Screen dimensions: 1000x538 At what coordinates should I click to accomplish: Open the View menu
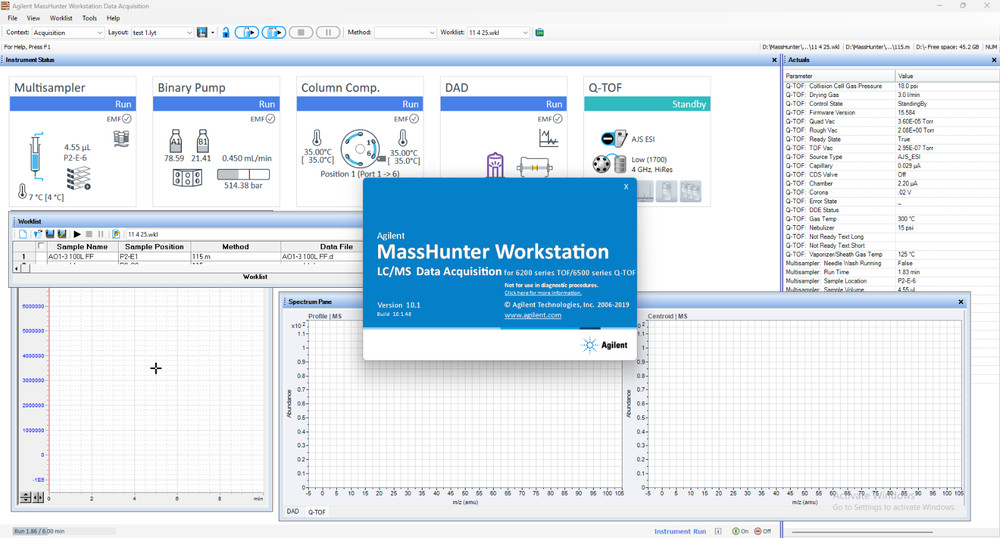(x=33, y=18)
